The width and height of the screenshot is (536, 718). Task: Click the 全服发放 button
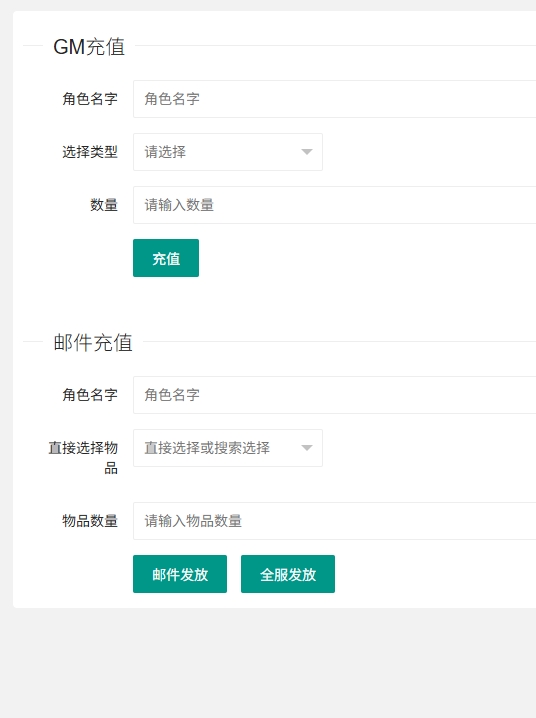point(288,574)
